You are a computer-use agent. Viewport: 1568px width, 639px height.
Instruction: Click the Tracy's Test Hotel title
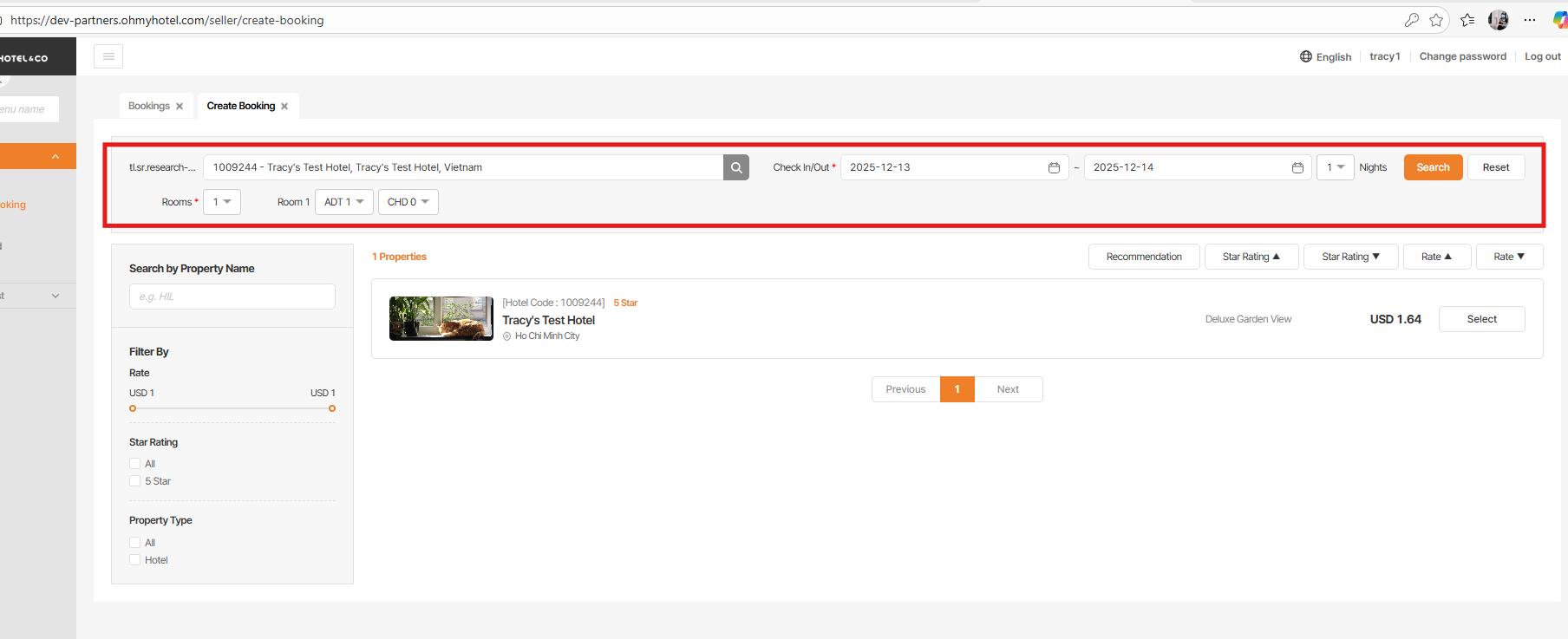coord(549,320)
